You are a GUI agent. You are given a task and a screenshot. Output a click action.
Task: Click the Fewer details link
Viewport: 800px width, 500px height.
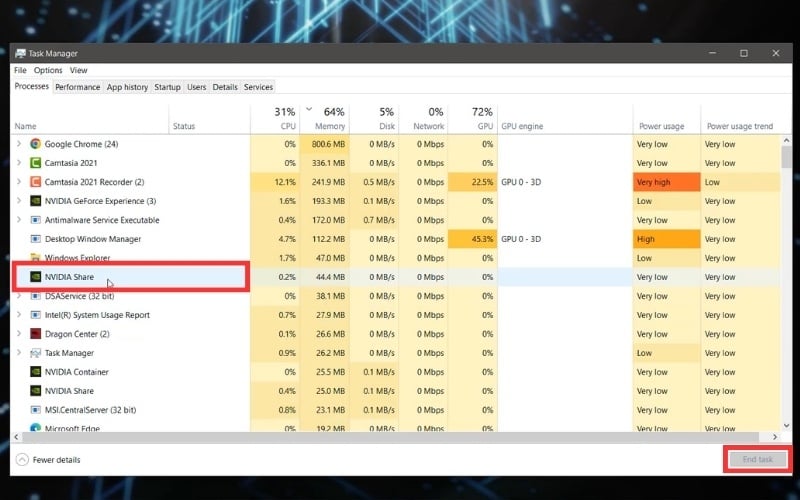tap(56, 460)
